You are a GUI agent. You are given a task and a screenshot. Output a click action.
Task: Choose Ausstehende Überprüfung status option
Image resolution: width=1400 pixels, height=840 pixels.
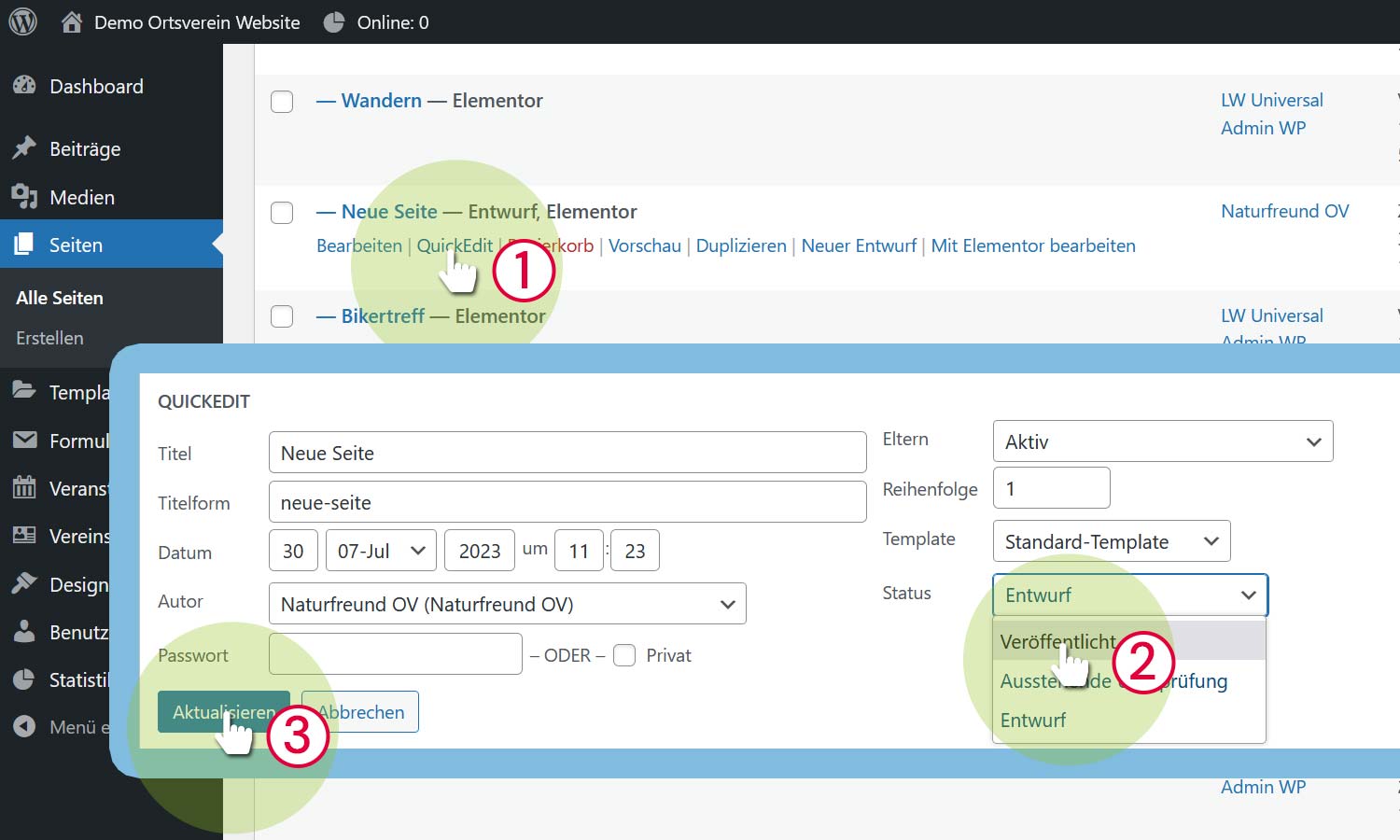(1129, 680)
